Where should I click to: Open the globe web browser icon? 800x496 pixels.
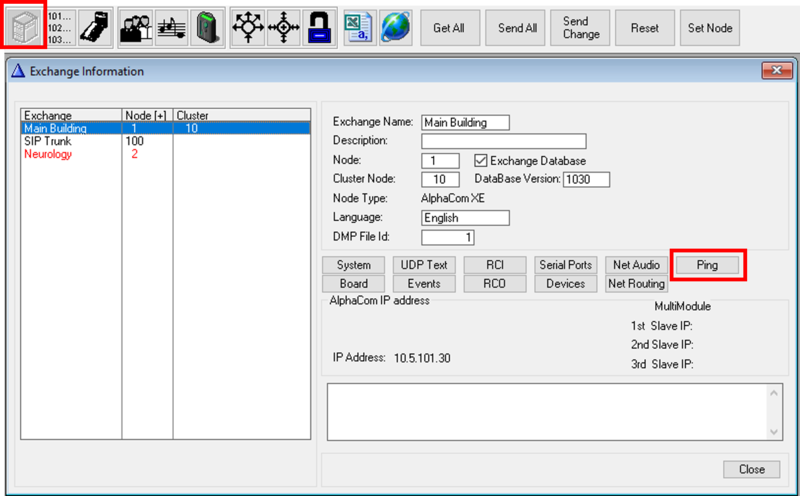(395, 28)
